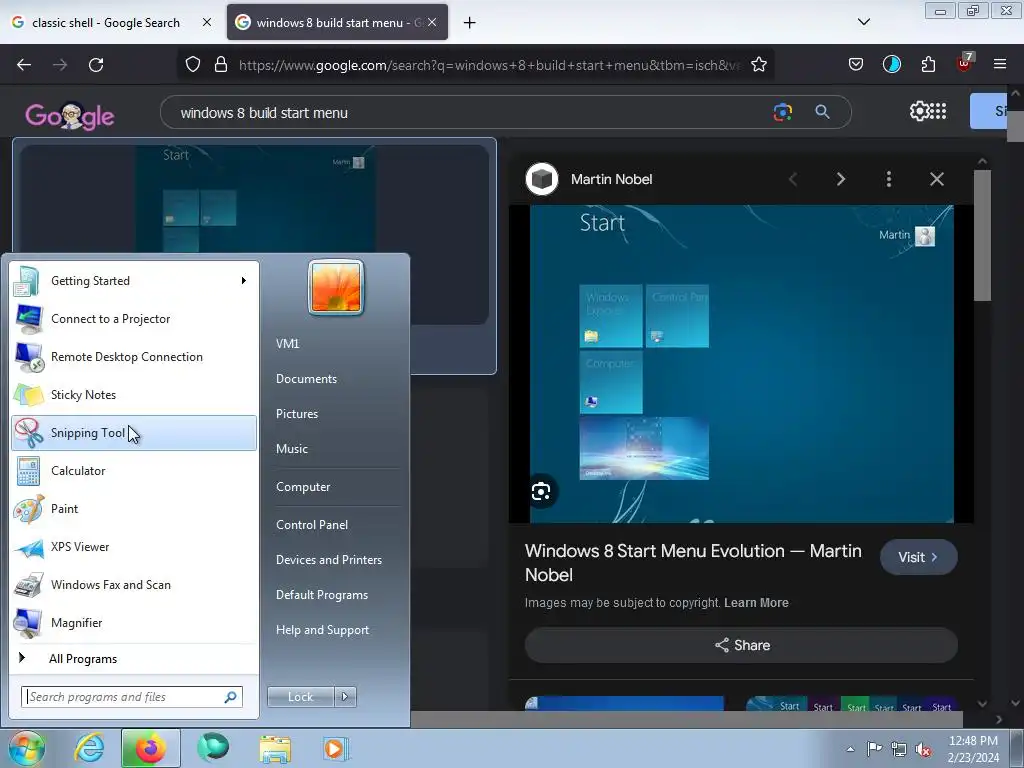Open Windows Fax and Scan
Screen dimensions: 1024x768
pos(134,585)
